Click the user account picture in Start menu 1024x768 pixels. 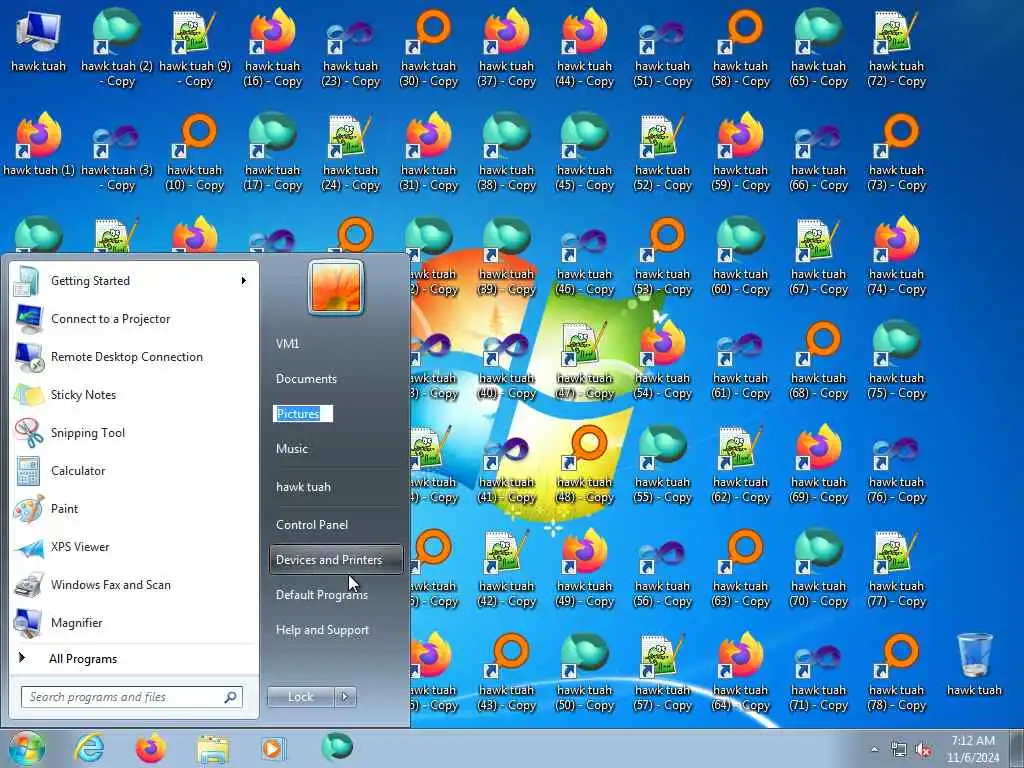(336, 287)
